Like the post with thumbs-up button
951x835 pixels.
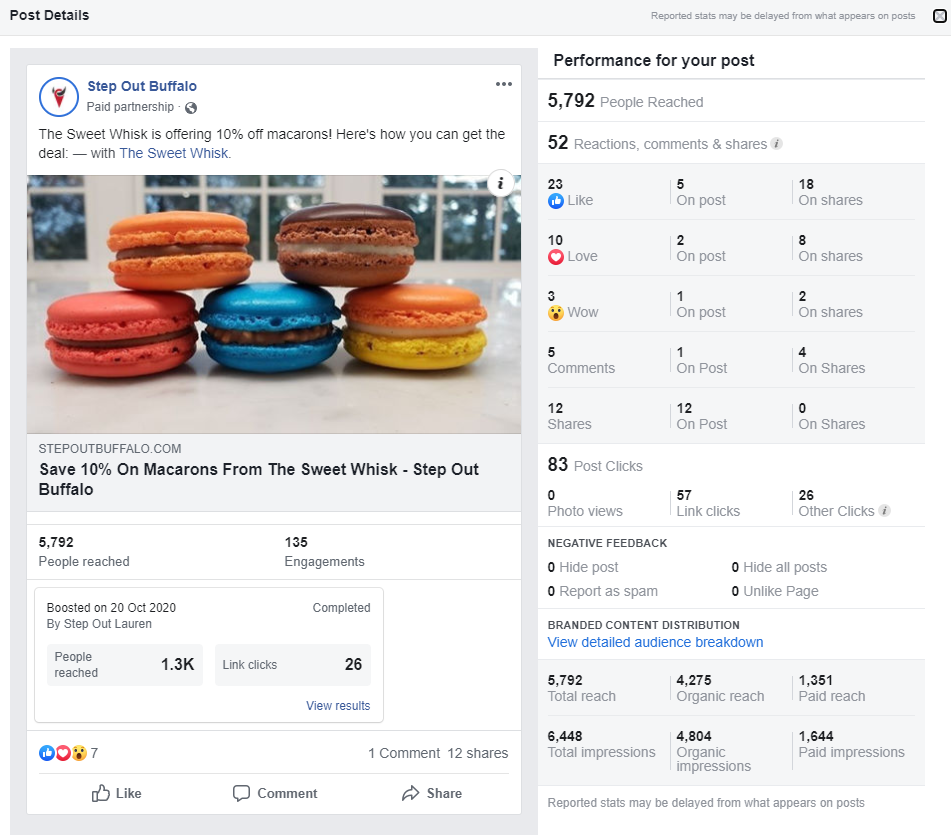click(x=116, y=793)
